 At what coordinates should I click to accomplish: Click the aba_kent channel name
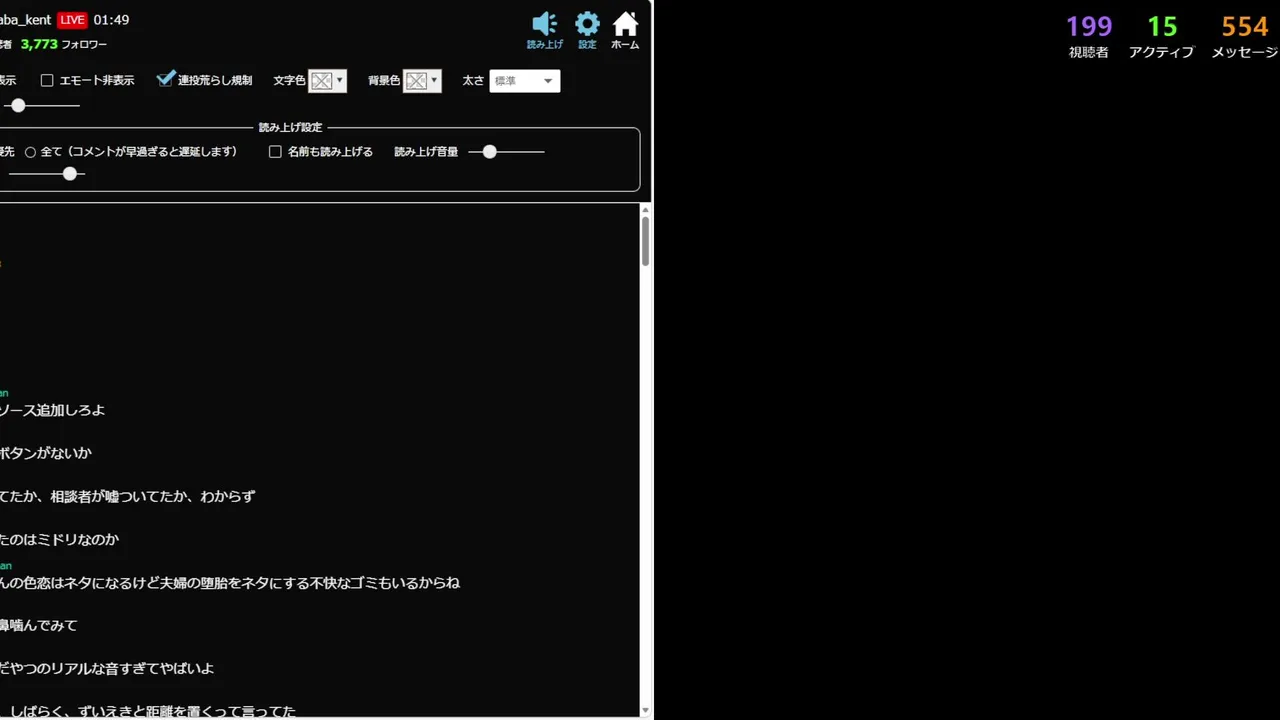pos(25,20)
